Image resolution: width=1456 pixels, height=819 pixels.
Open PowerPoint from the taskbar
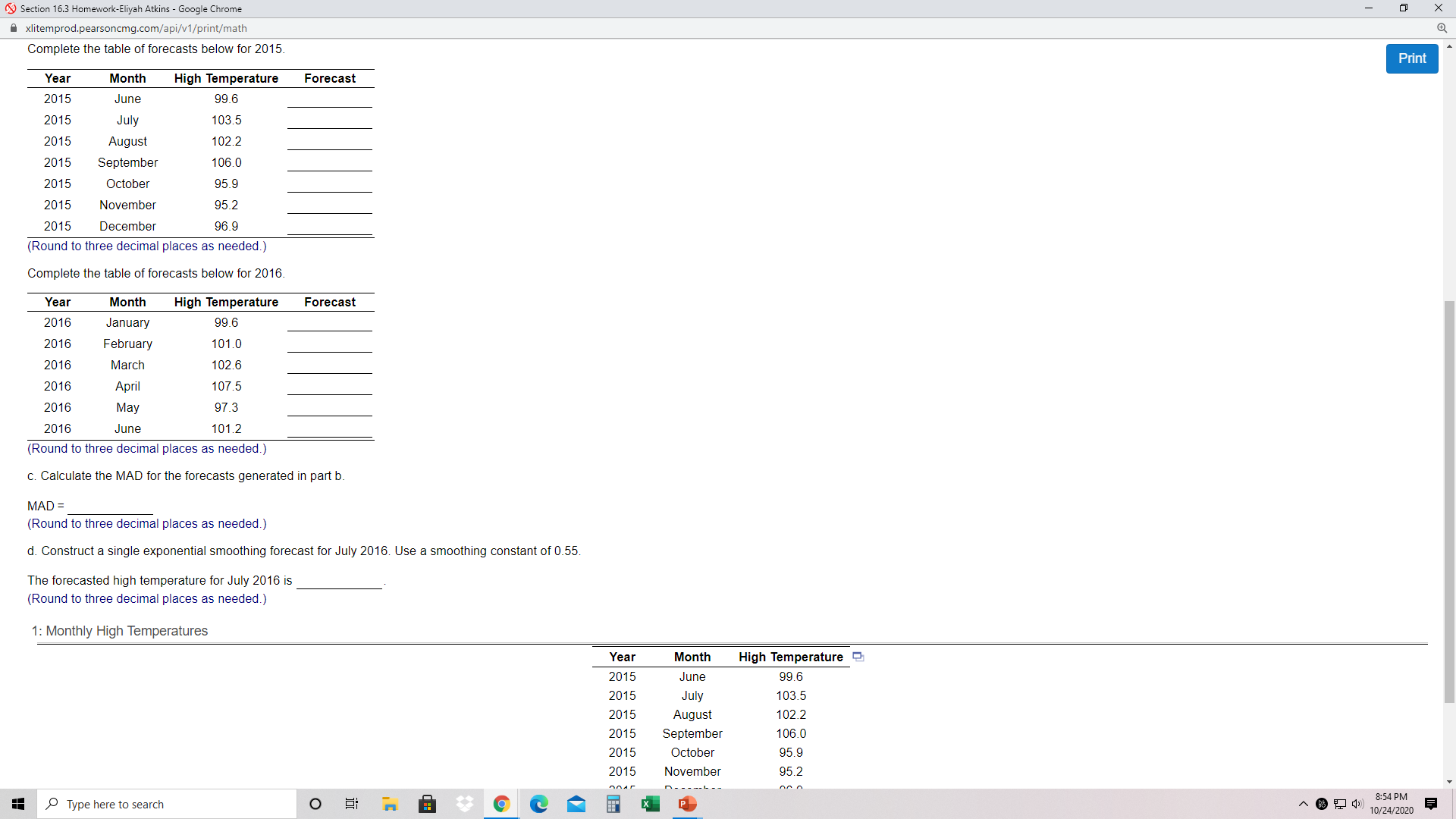coord(687,804)
